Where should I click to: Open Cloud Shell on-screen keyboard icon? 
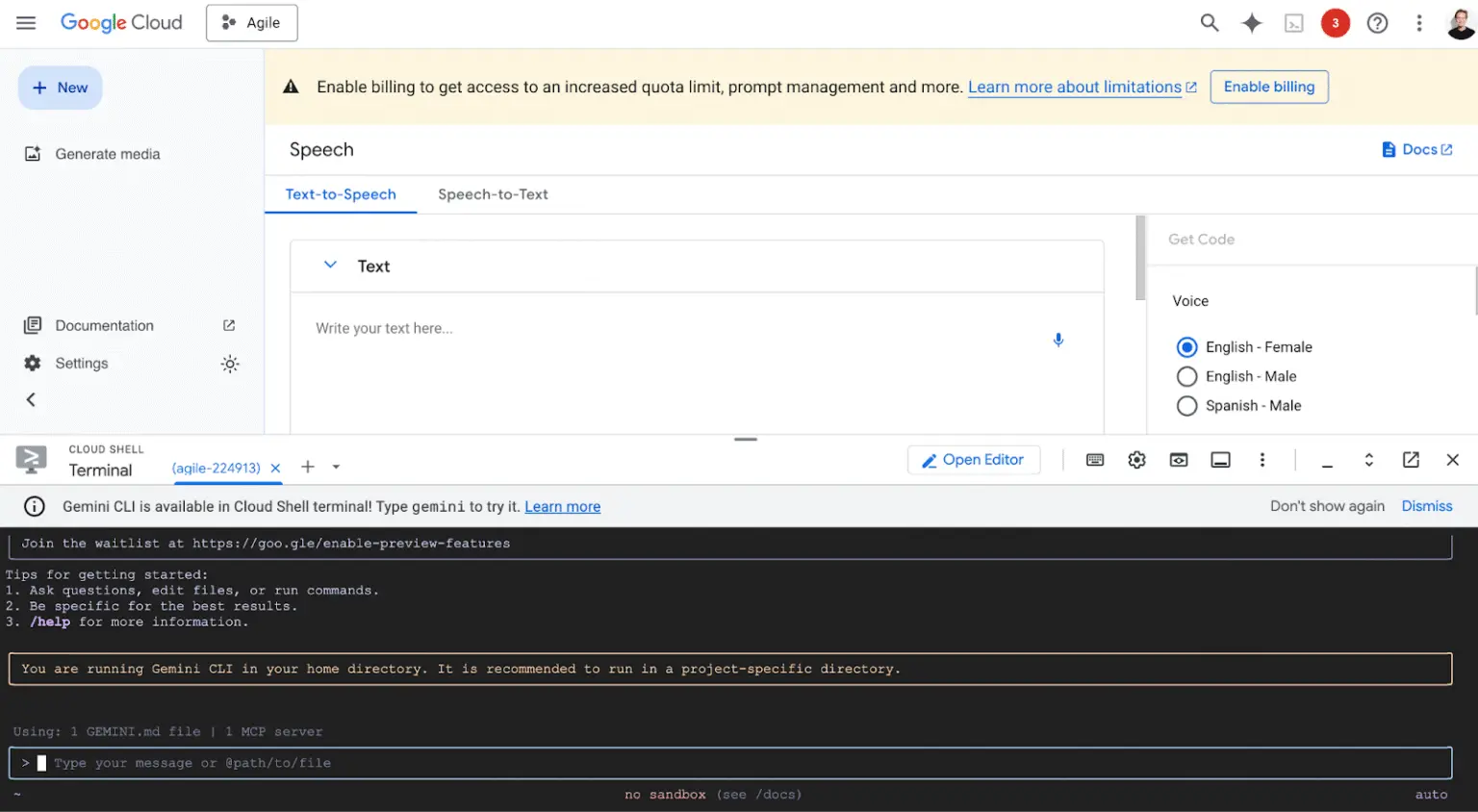tap(1095, 460)
